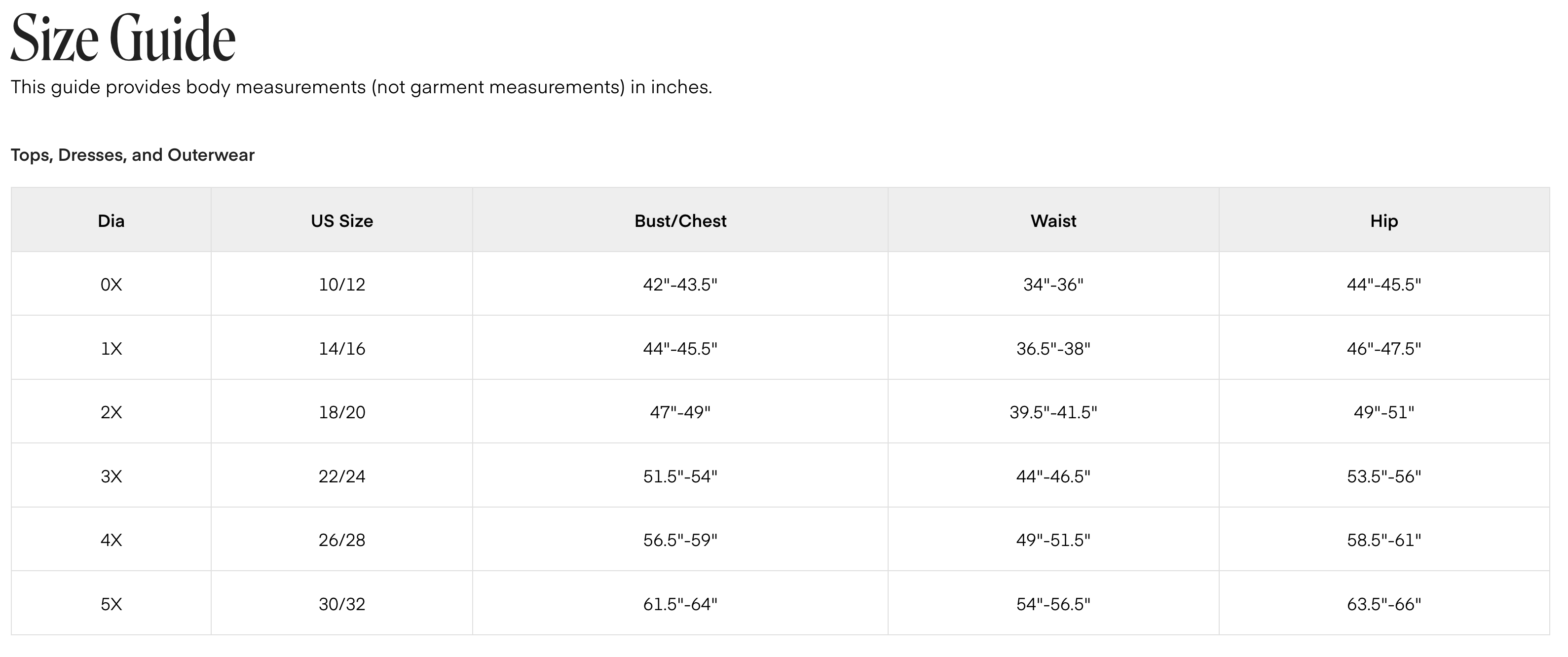The image size is (1568, 657).
Task: Click the Waist column header
Action: pyautogui.click(x=1054, y=220)
